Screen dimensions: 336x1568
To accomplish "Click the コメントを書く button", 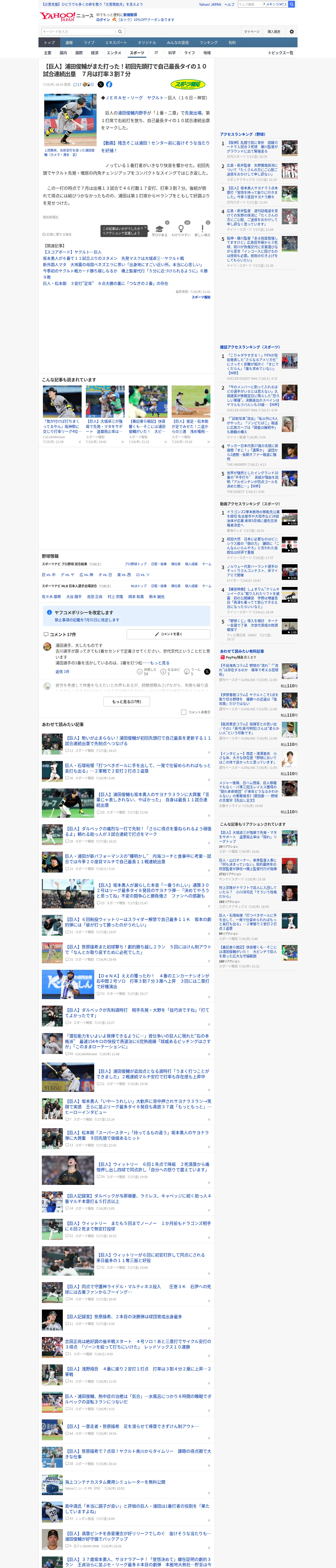I will pos(169,634).
